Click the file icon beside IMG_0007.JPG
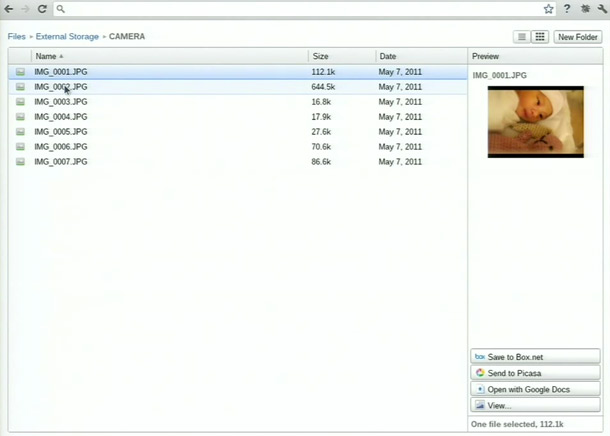610x436 pixels. click(20, 162)
